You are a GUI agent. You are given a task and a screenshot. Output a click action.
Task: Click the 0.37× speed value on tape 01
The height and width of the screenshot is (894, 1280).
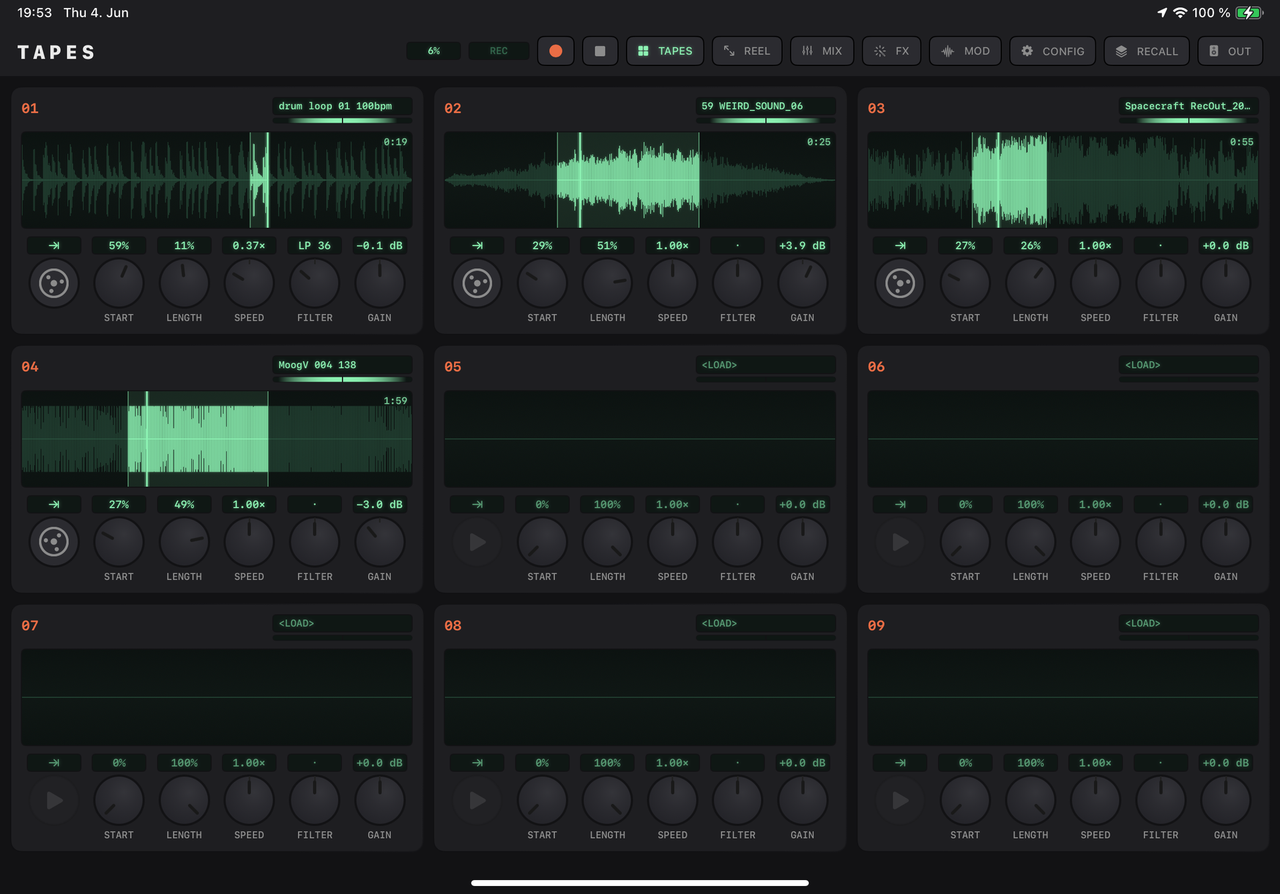tap(249, 246)
